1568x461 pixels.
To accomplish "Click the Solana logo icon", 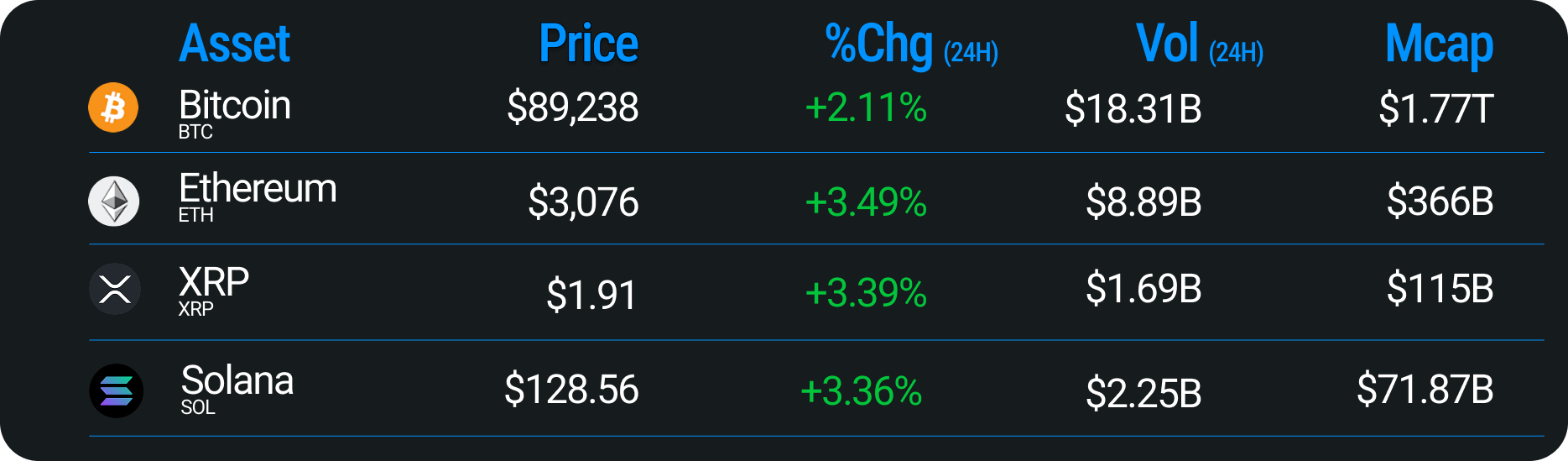I will (116, 390).
